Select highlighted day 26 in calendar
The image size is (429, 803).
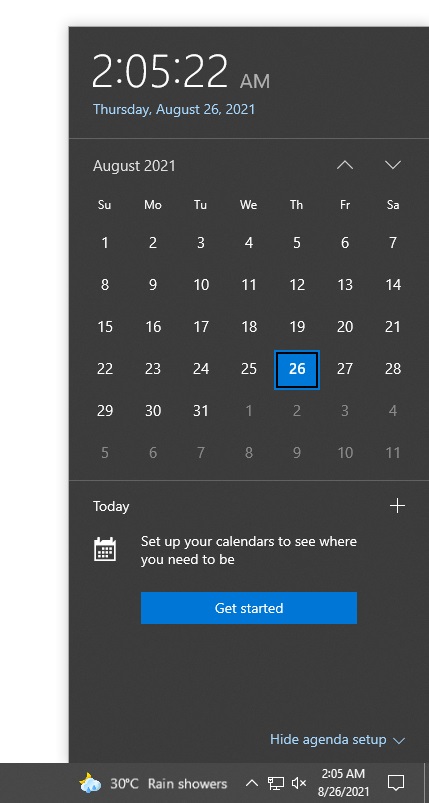click(x=297, y=369)
